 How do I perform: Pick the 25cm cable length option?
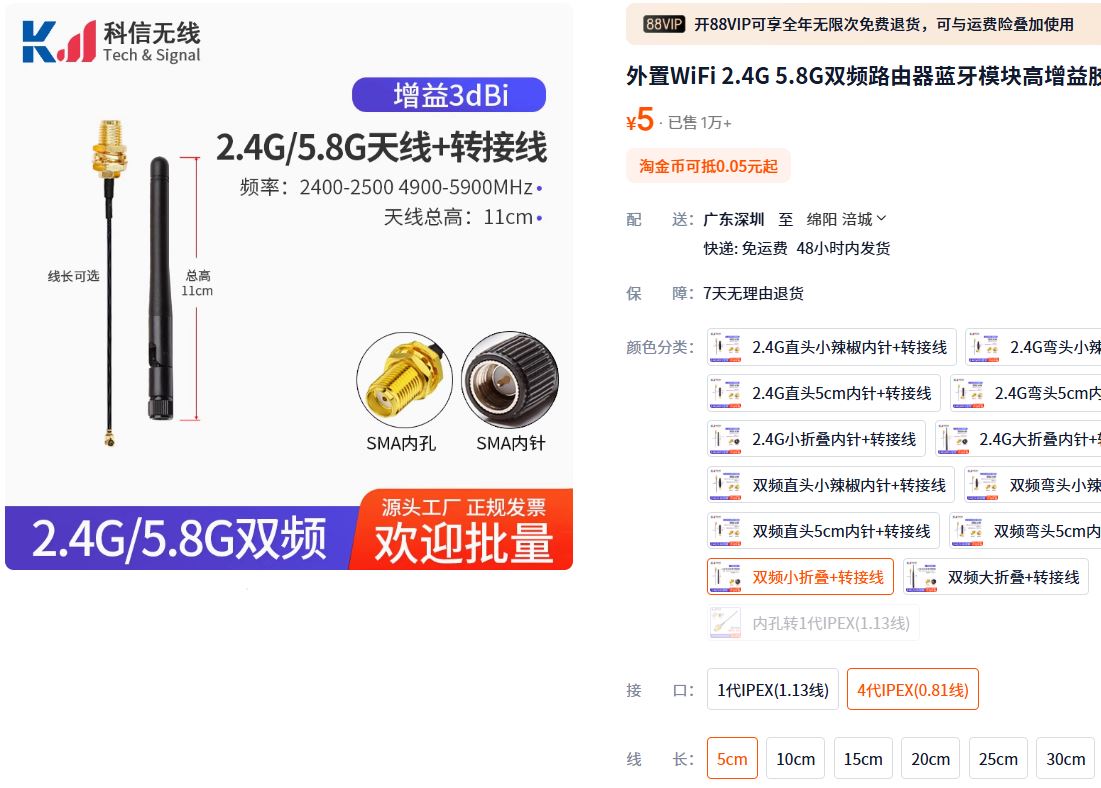pyautogui.click(x=998, y=759)
